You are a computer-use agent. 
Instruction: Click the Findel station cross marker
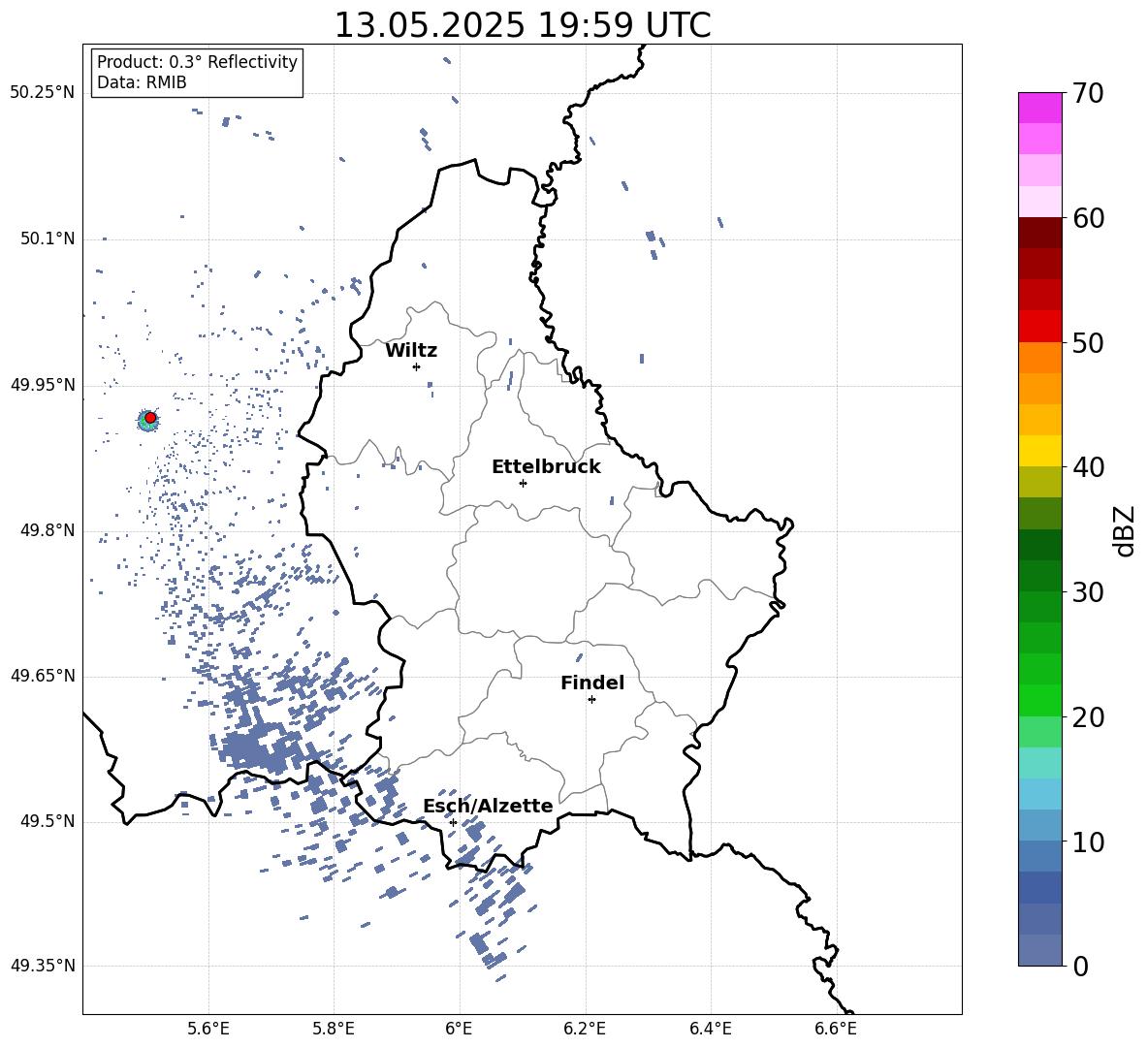click(591, 700)
